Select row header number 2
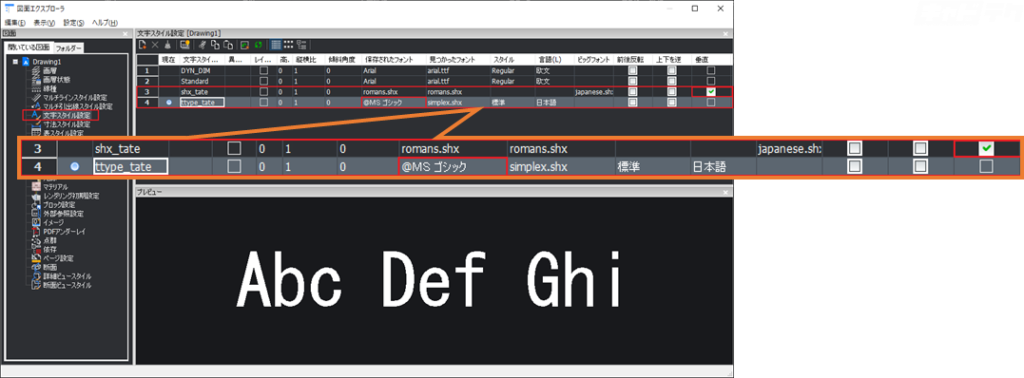 [148, 81]
